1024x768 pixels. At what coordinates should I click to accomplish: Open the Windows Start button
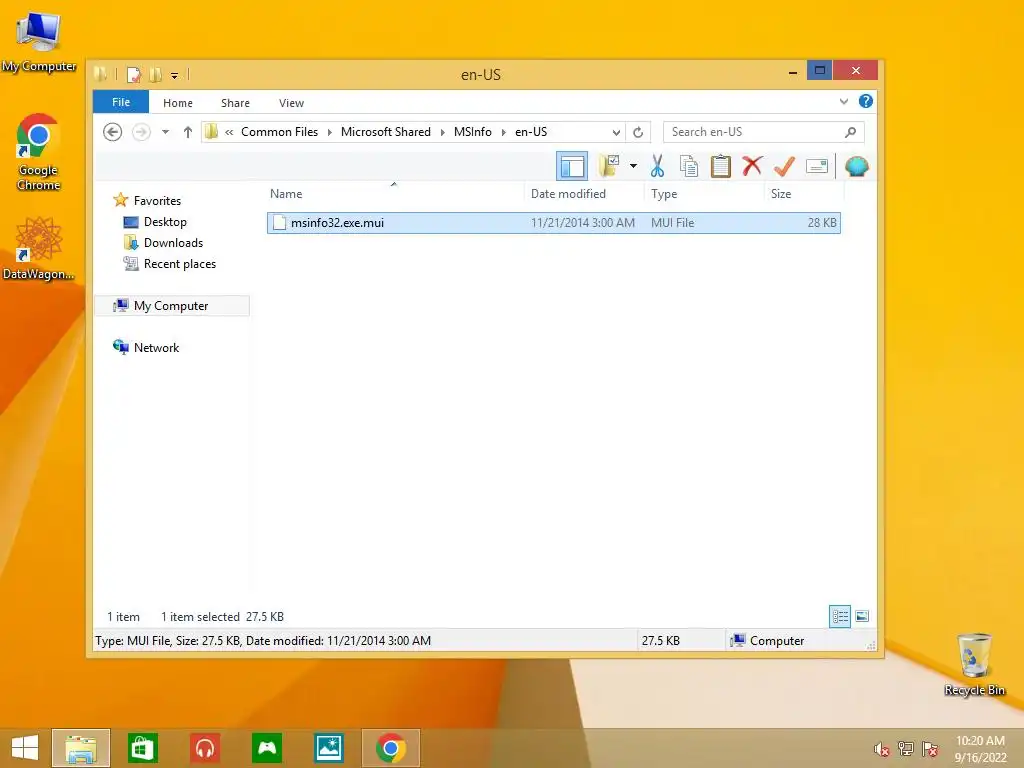(25, 748)
